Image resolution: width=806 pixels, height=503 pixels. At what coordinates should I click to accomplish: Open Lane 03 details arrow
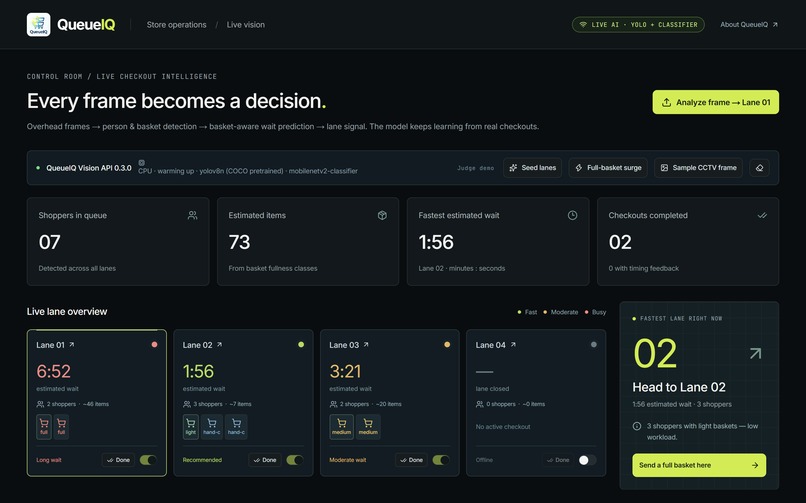click(366, 345)
